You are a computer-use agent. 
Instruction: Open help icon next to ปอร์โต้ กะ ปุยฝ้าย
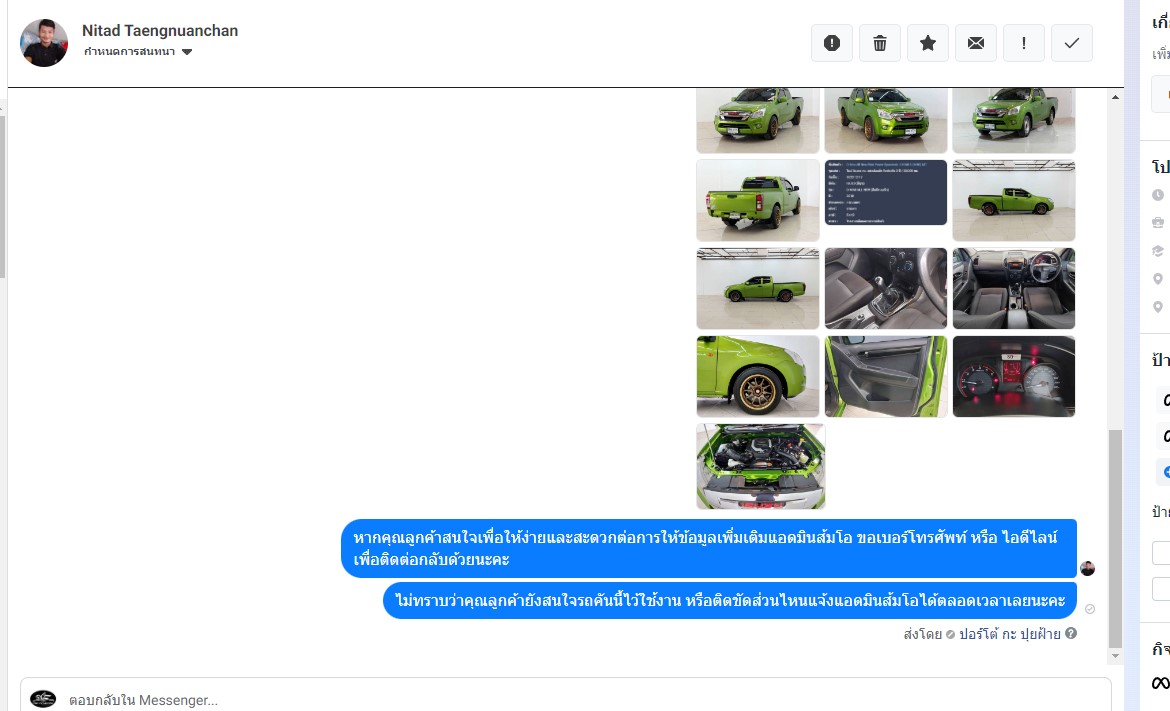tap(1071, 633)
